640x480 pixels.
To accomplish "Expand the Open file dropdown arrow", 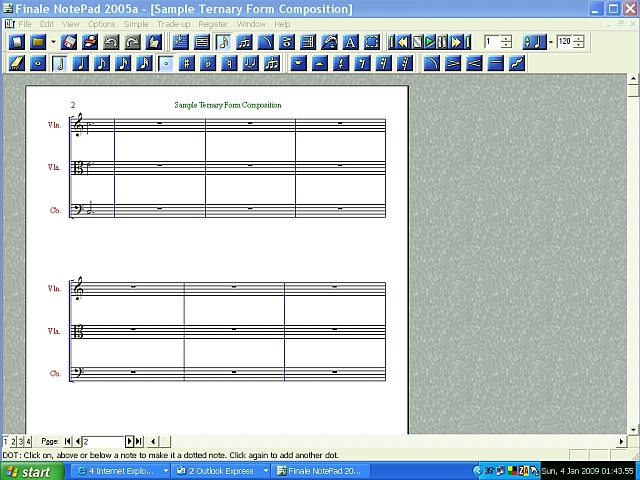I will [53, 42].
